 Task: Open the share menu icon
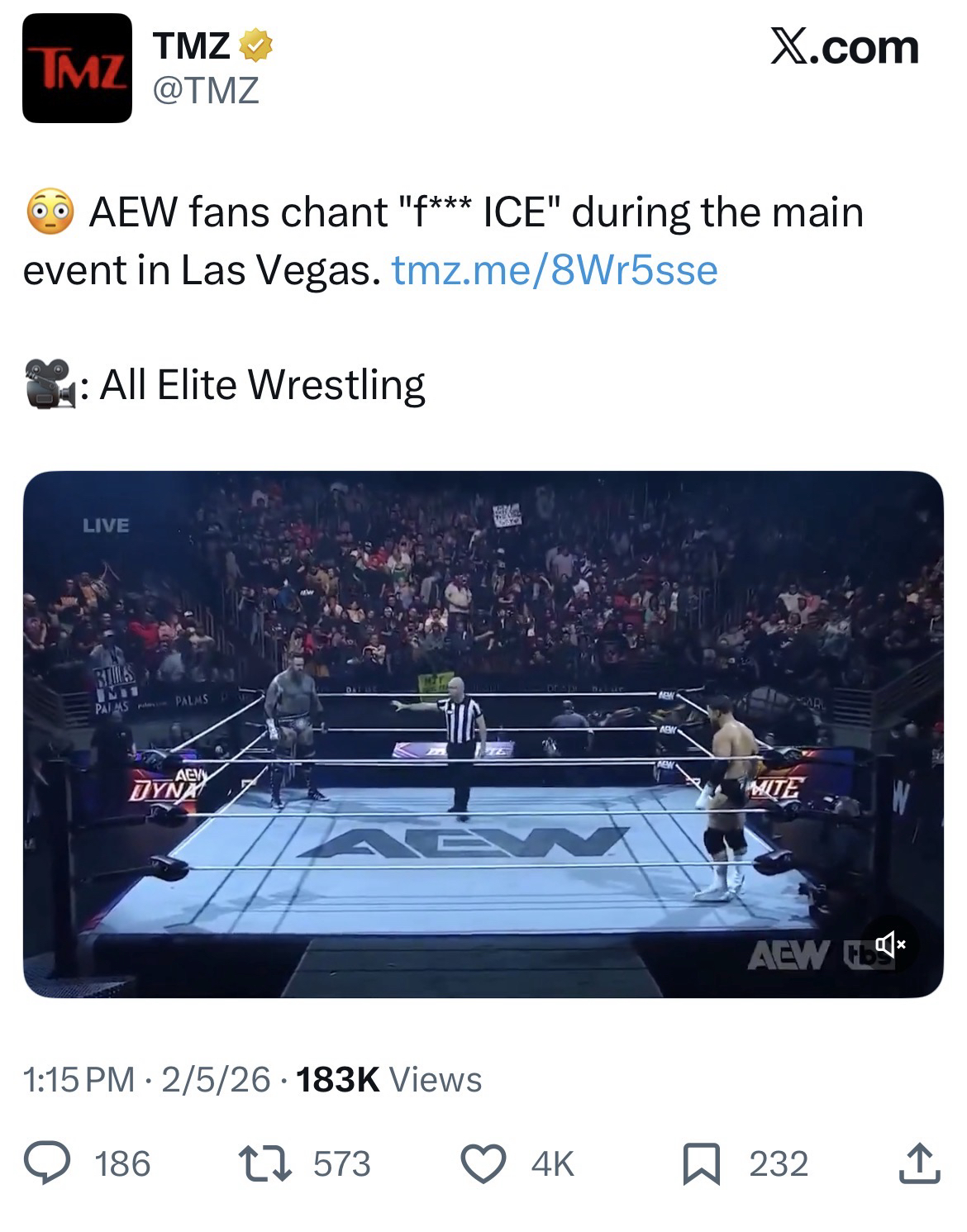[x=920, y=1163]
